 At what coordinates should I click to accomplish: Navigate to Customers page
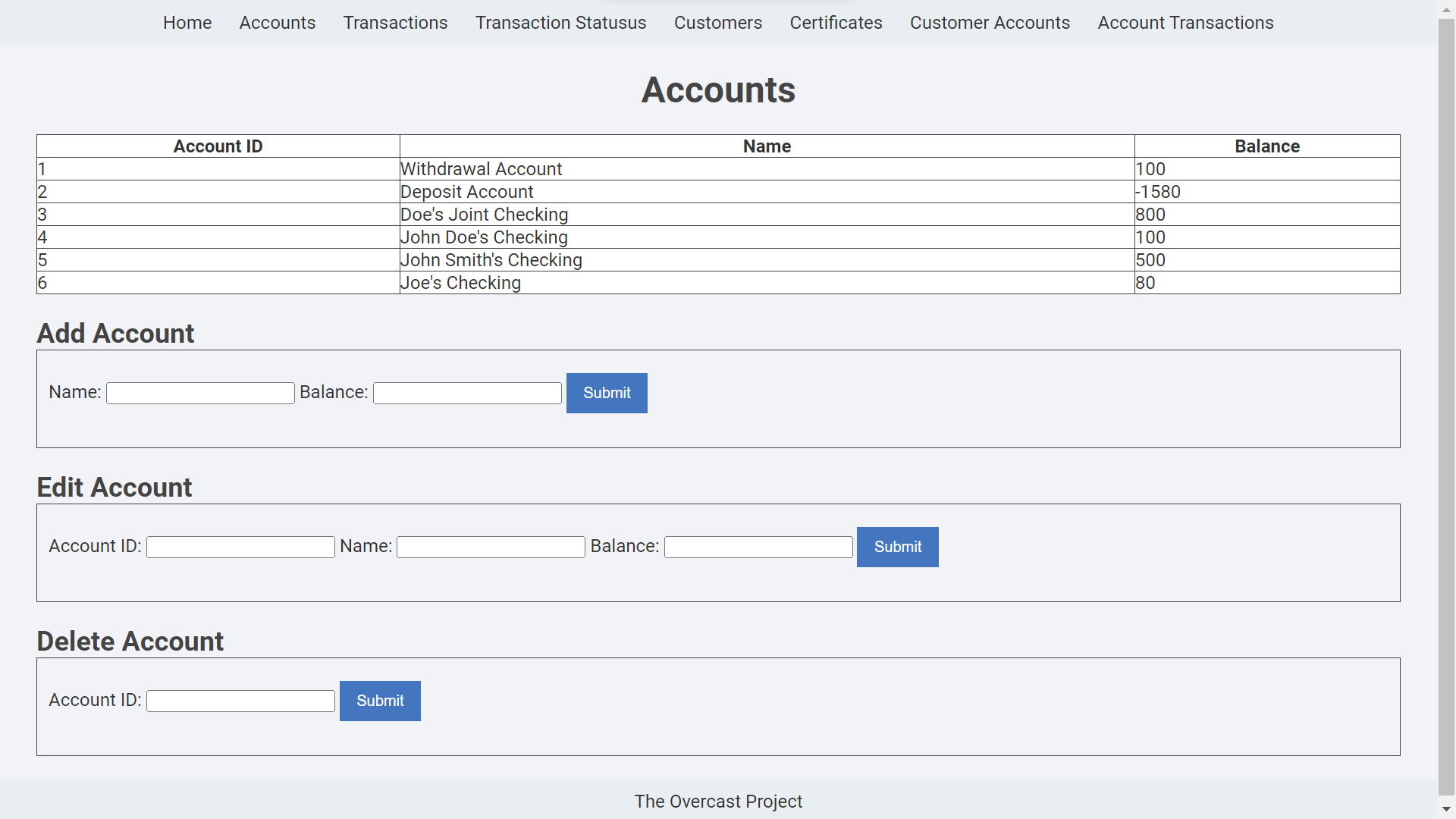tap(717, 23)
